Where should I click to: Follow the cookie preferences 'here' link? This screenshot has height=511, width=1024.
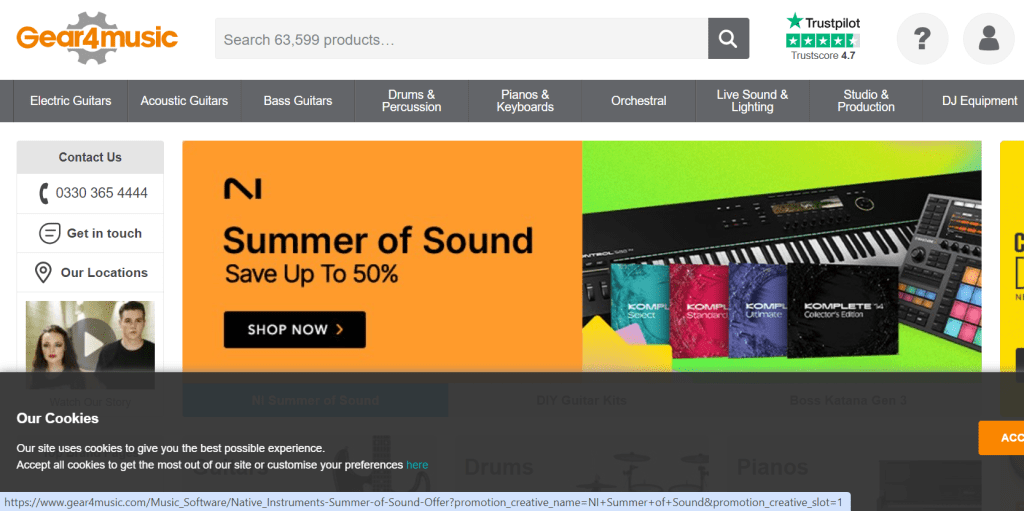point(417,465)
